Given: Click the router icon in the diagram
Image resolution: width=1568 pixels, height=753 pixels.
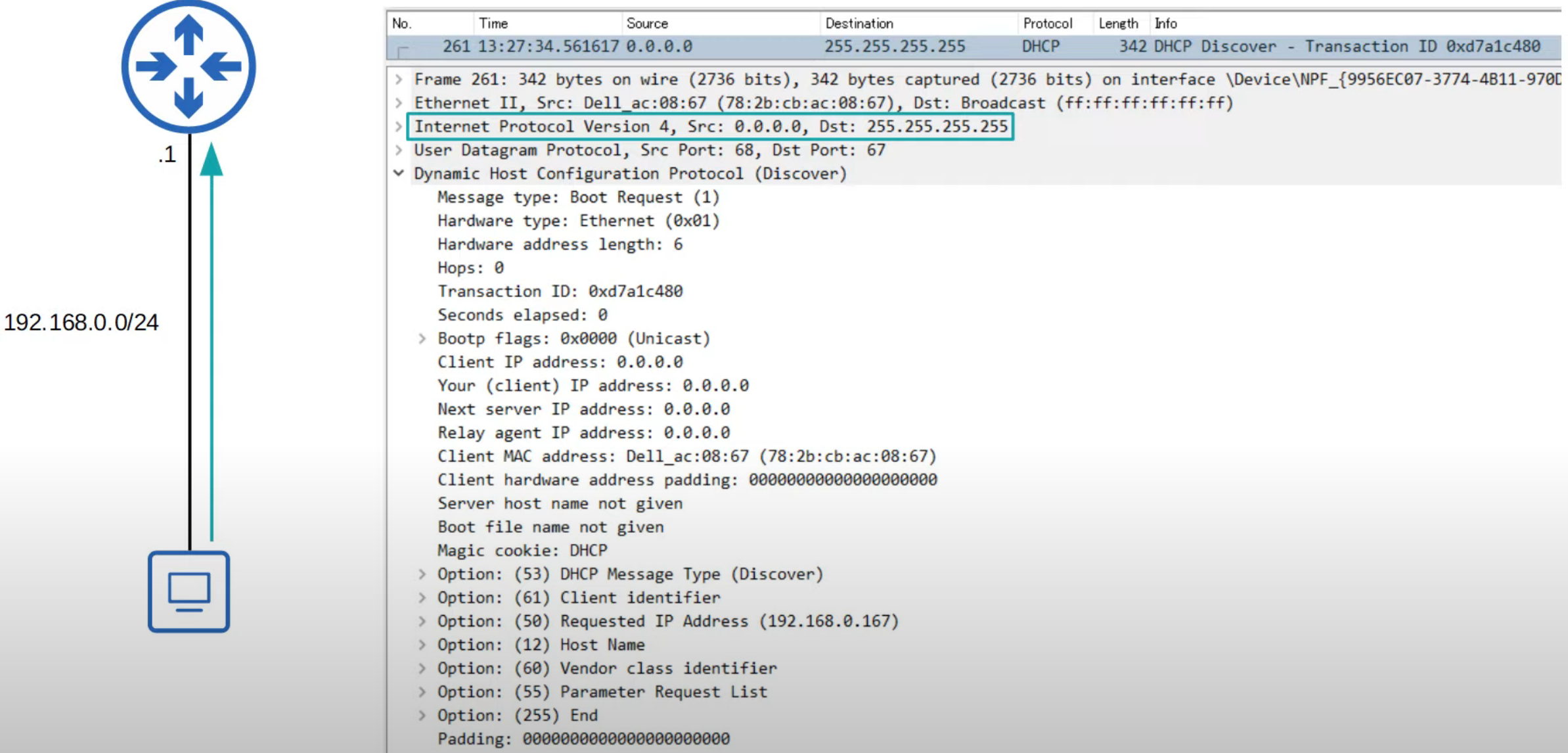Looking at the screenshot, I should click(x=189, y=66).
